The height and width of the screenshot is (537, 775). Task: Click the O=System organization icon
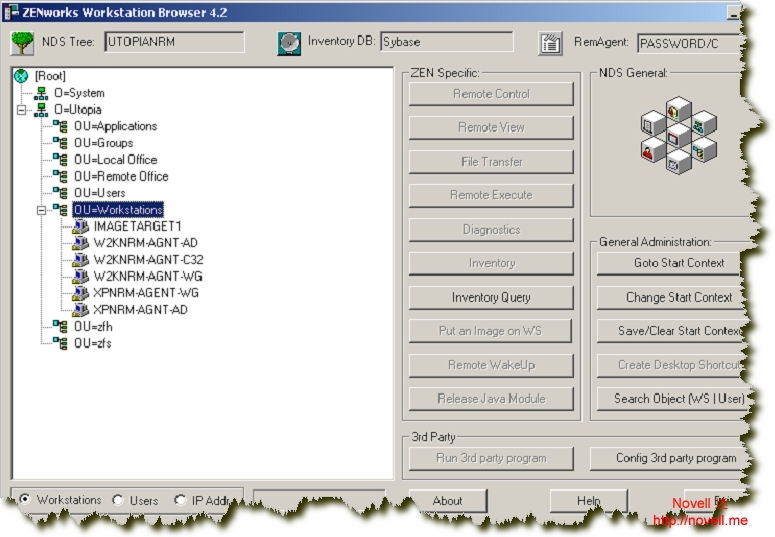[41, 93]
